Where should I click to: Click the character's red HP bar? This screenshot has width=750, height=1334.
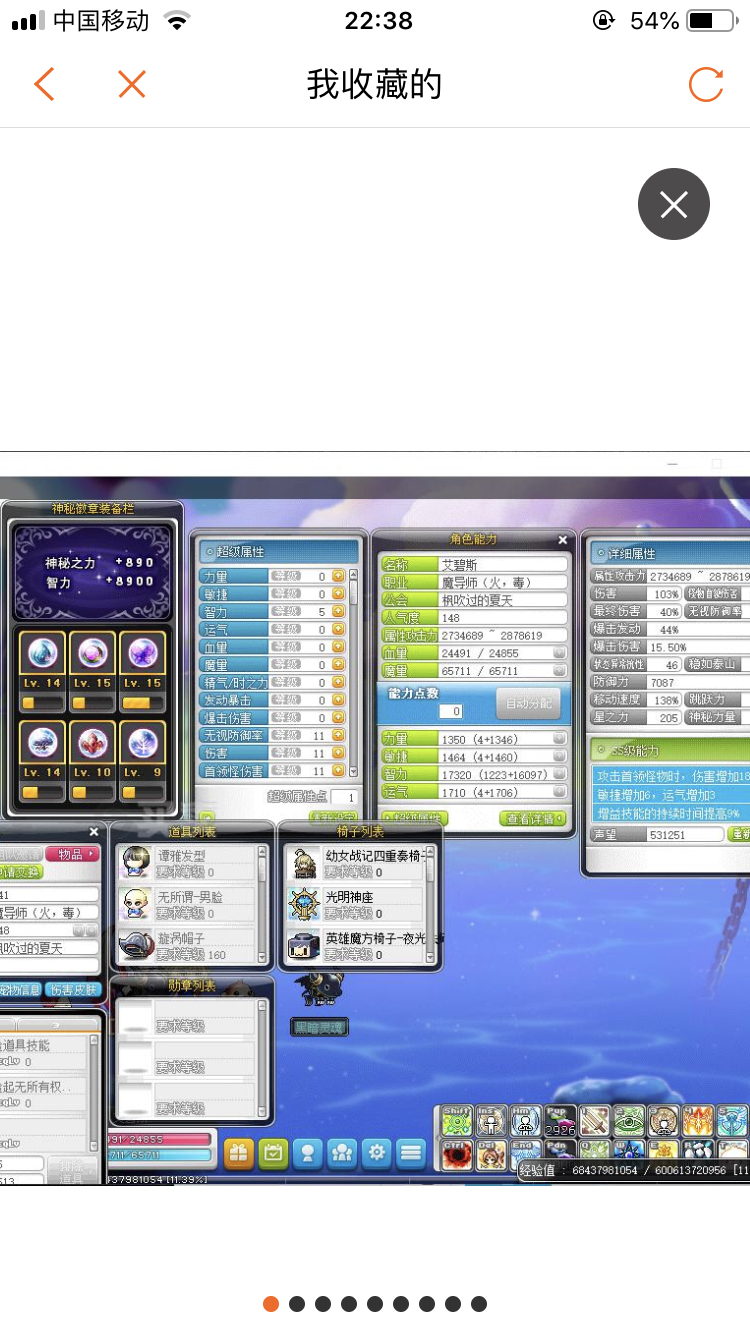[160, 1139]
